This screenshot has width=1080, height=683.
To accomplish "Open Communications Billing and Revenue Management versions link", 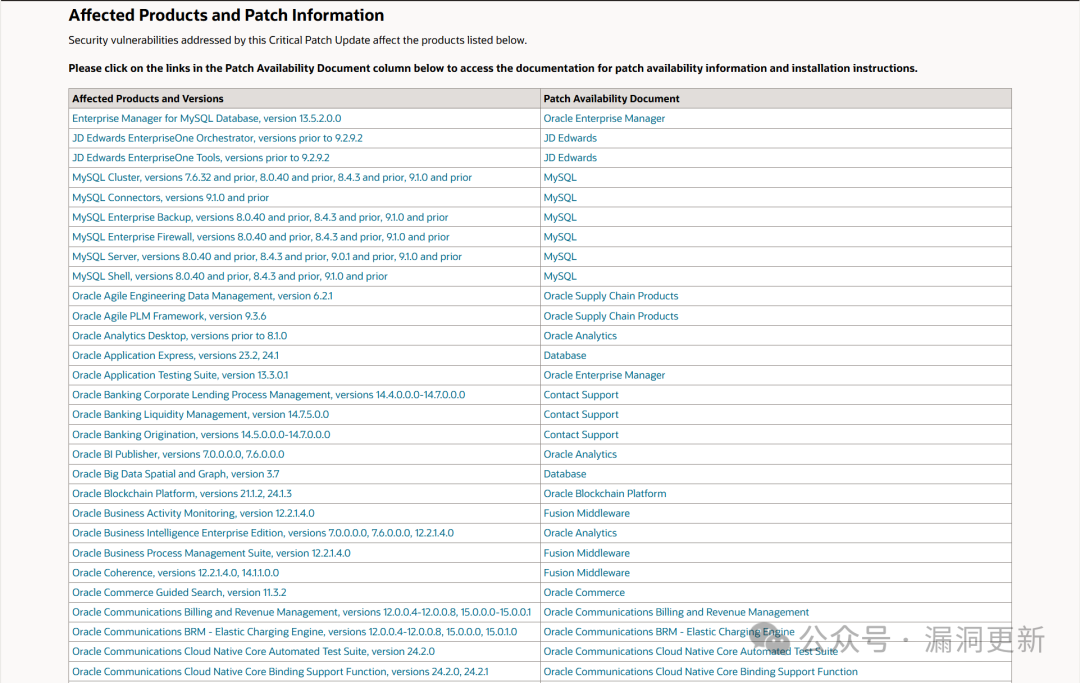I will pos(302,612).
